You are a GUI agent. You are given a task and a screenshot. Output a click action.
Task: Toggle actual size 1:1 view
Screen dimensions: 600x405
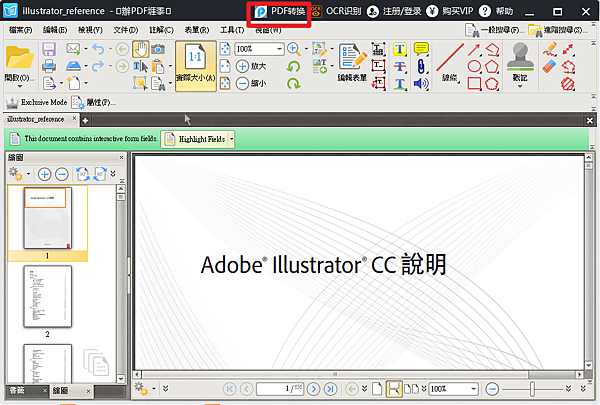pyautogui.click(x=196, y=66)
